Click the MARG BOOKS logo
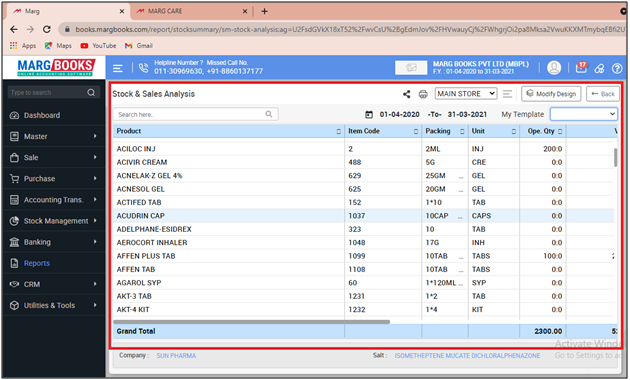630x380 pixels. click(55, 67)
